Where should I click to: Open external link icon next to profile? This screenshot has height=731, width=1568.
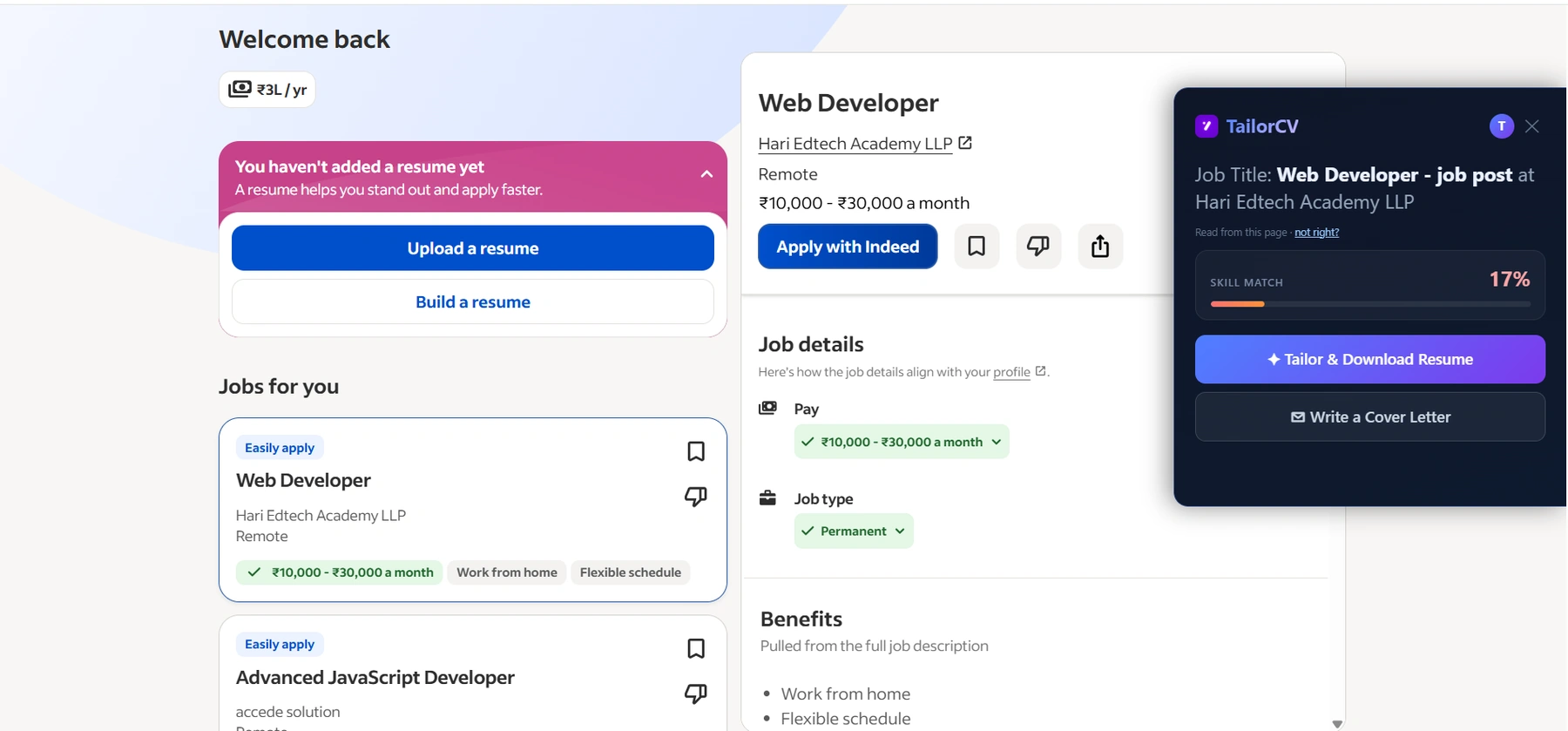point(1040,371)
